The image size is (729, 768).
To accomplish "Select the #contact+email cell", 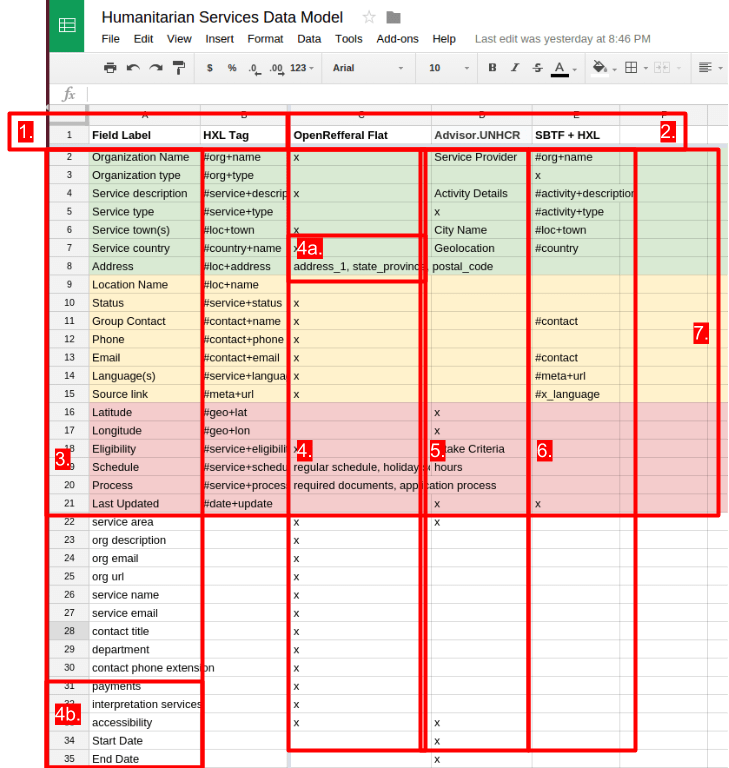I will [x=244, y=358].
